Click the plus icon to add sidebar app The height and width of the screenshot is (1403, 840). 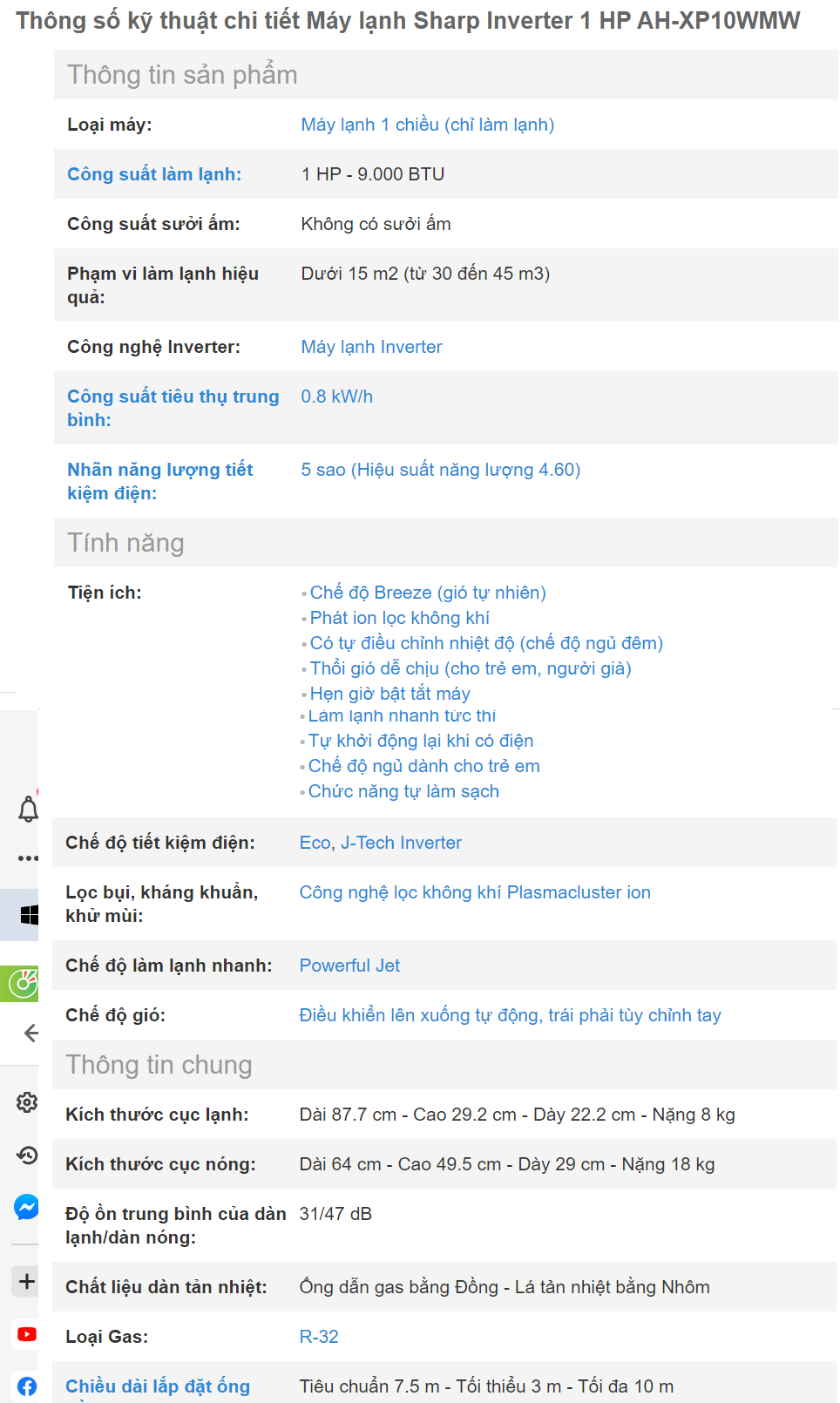point(27,1281)
